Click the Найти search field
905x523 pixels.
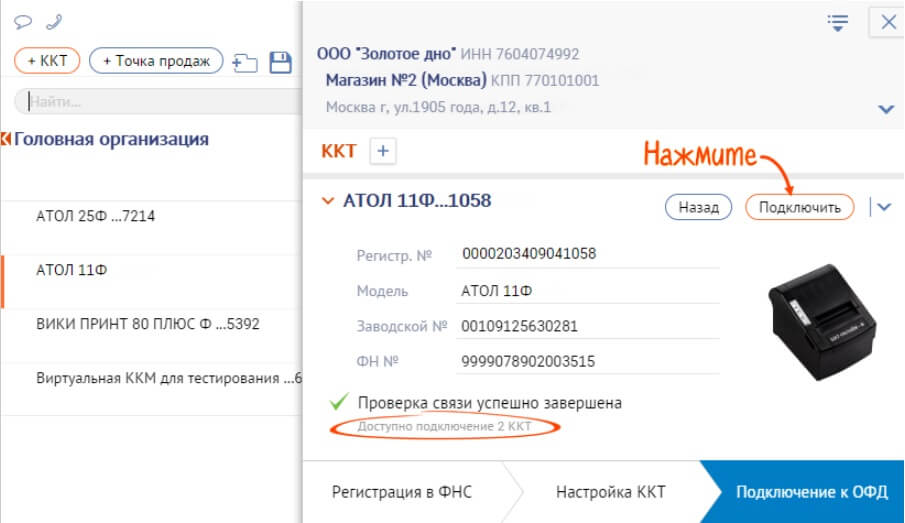160,101
